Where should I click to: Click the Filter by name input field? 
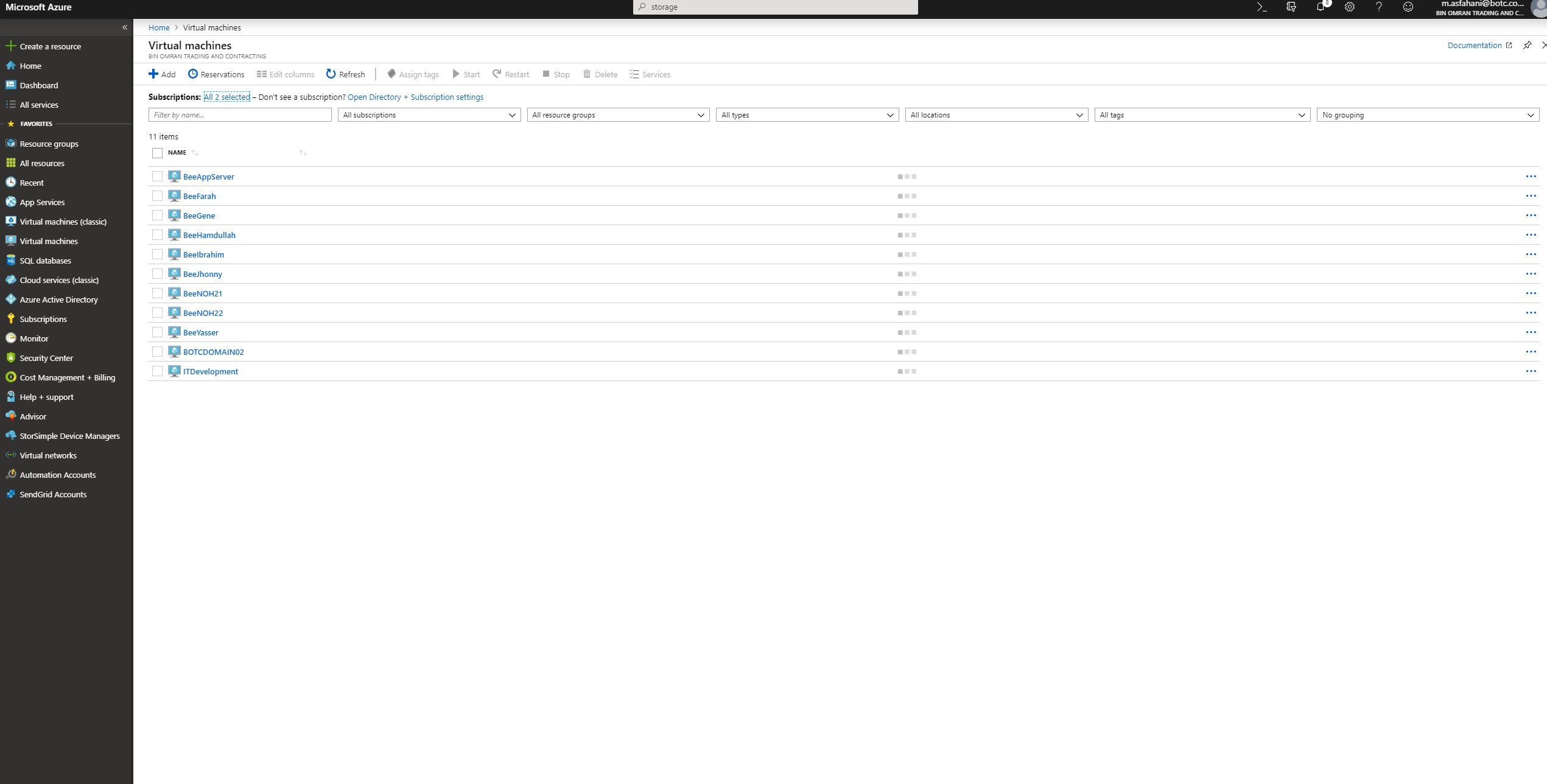coord(240,115)
